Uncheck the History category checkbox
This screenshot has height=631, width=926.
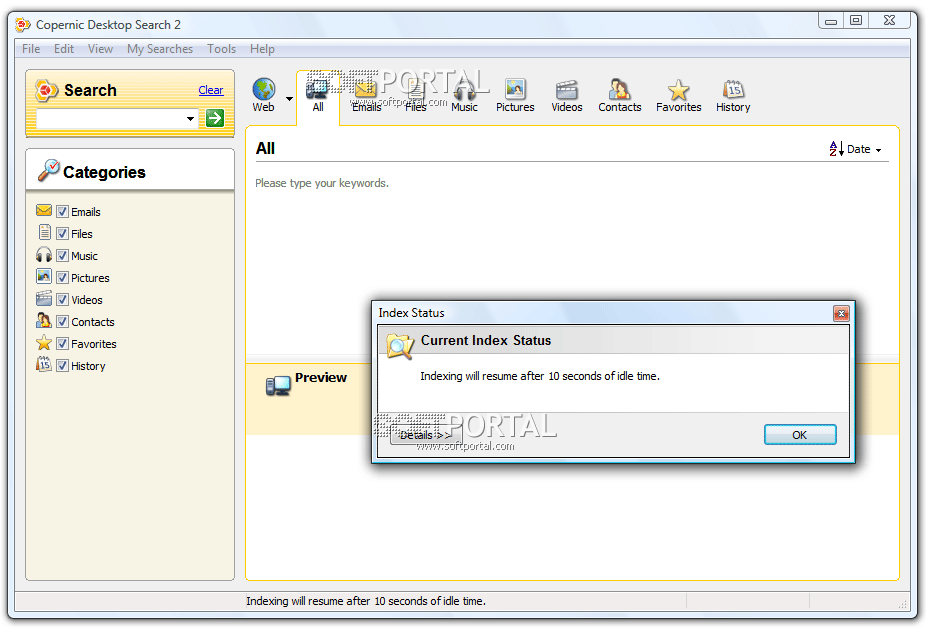[63, 366]
